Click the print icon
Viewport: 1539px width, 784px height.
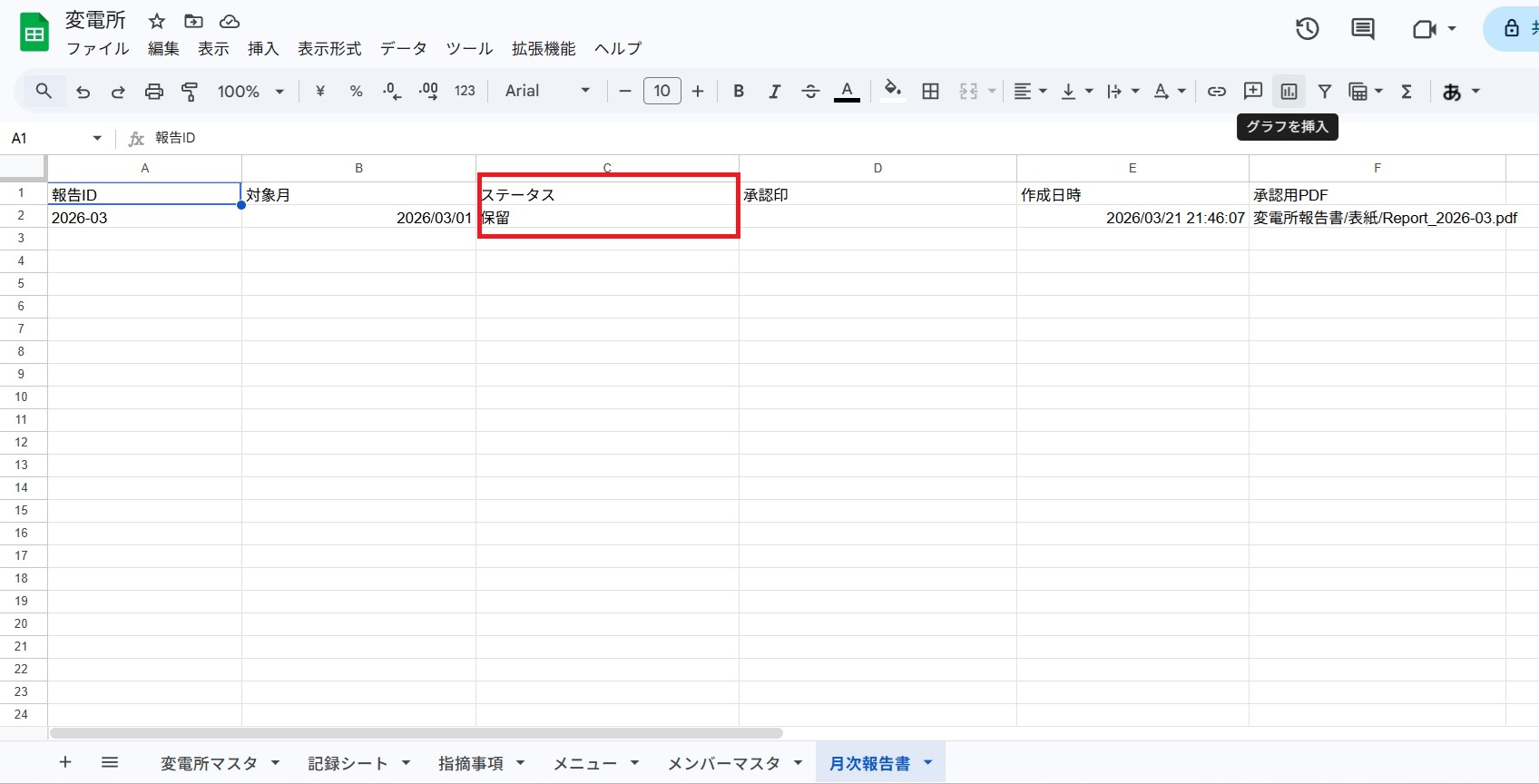[x=154, y=91]
